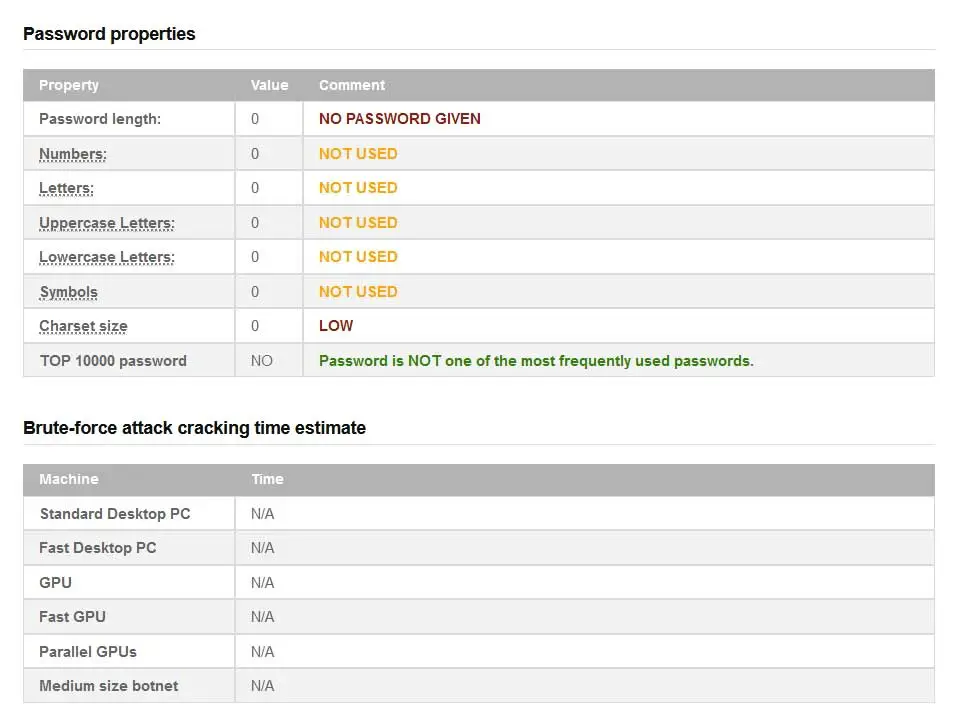Select the Uppercase Letters label
The width and height of the screenshot is (953, 713).
click(x=106, y=223)
